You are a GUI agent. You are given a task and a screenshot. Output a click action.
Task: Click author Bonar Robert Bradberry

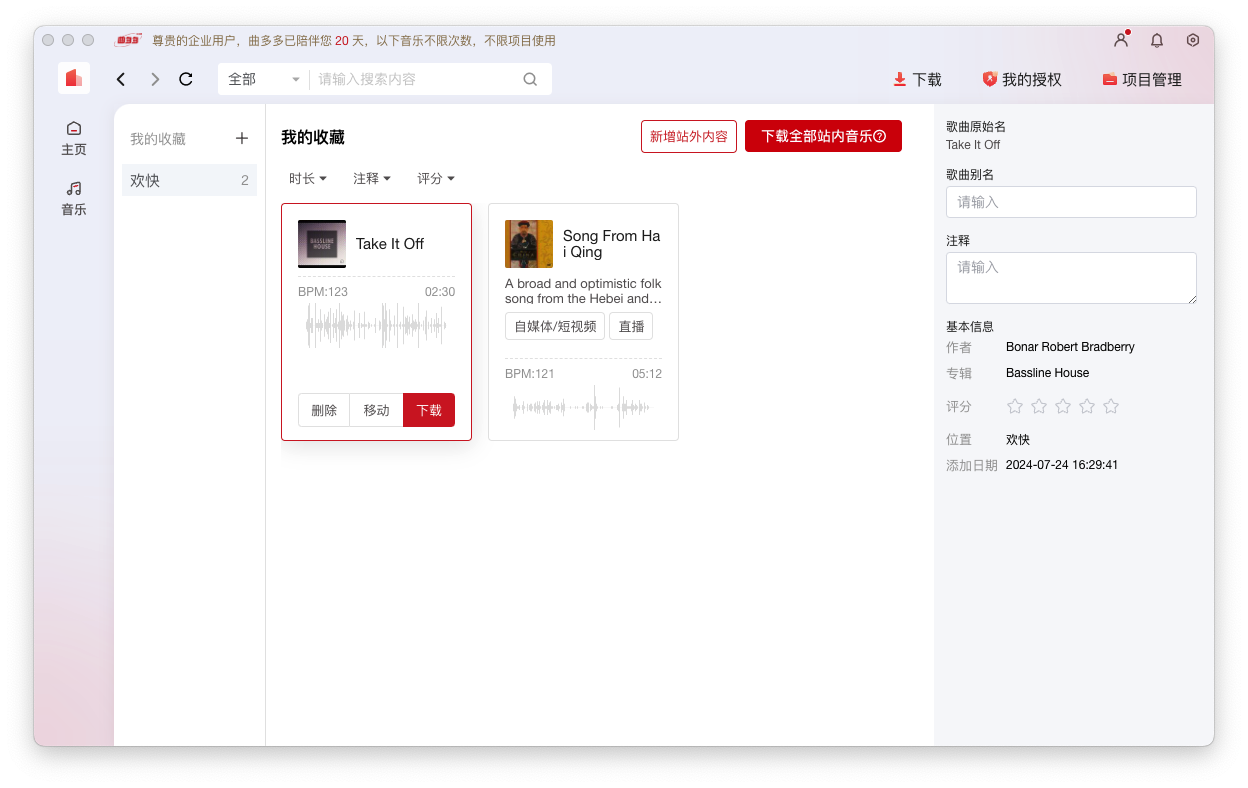1070,347
